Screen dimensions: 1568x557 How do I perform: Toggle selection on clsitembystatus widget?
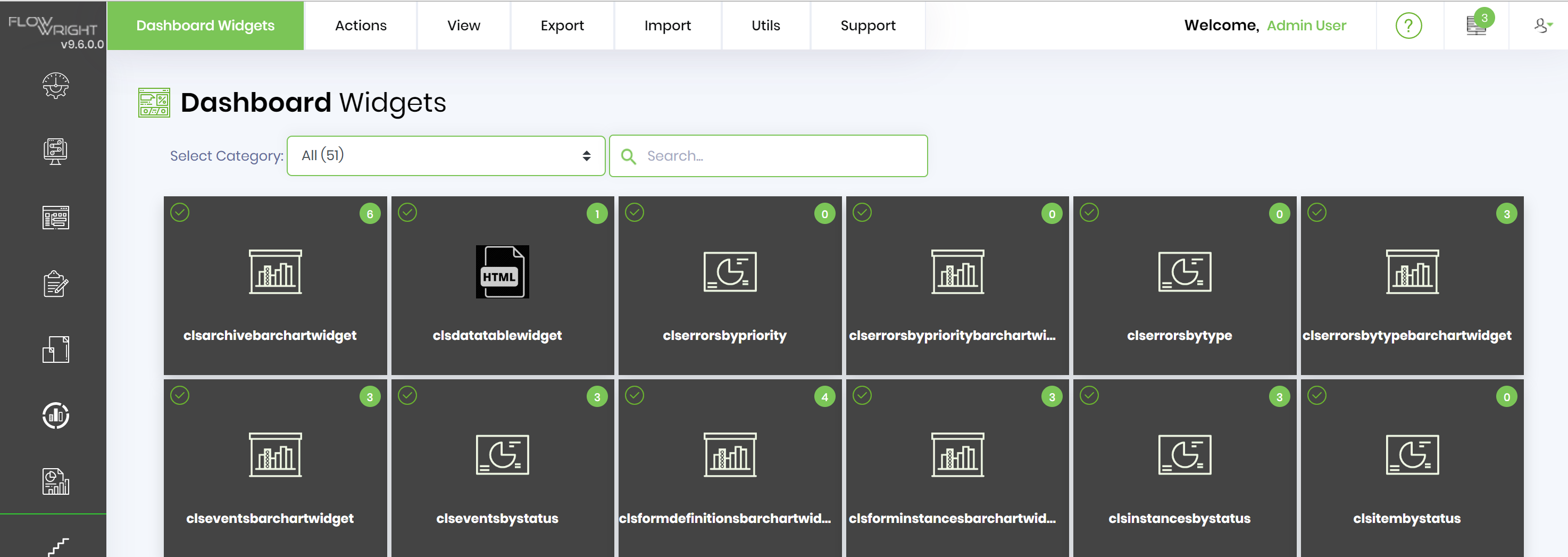1317,395
